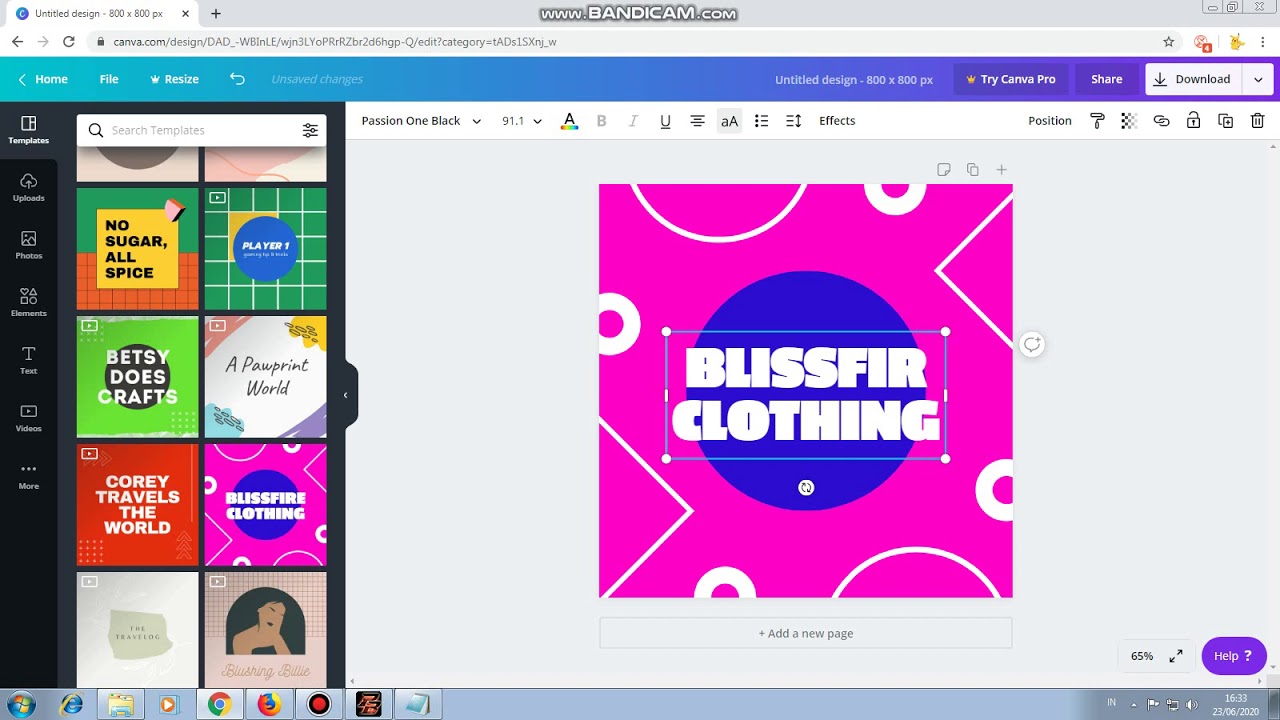Image resolution: width=1280 pixels, height=720 pixels.
Task: Open the Templates sidebar panel
Action: click(x=28, y=130)
